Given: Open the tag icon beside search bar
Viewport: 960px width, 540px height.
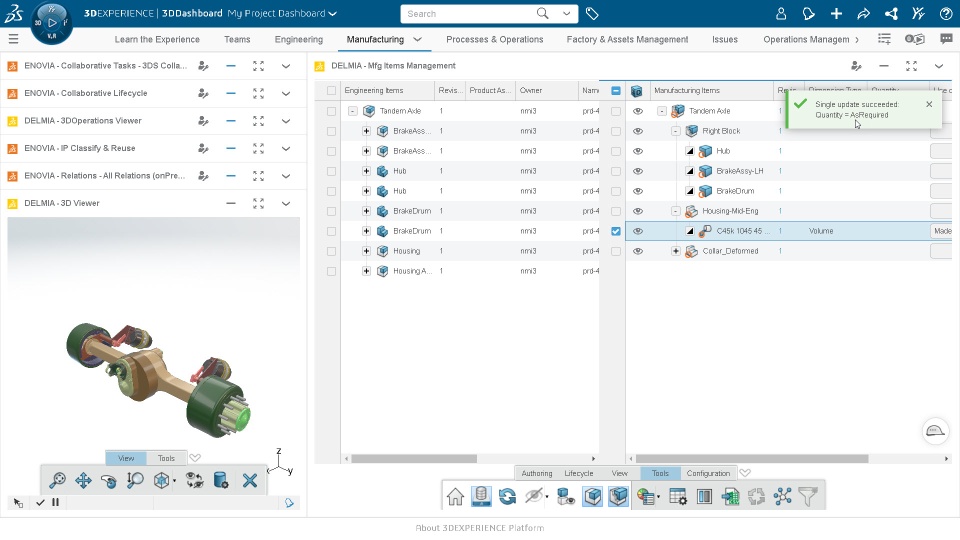Looking at the screenshot, I should coord(592,13).
